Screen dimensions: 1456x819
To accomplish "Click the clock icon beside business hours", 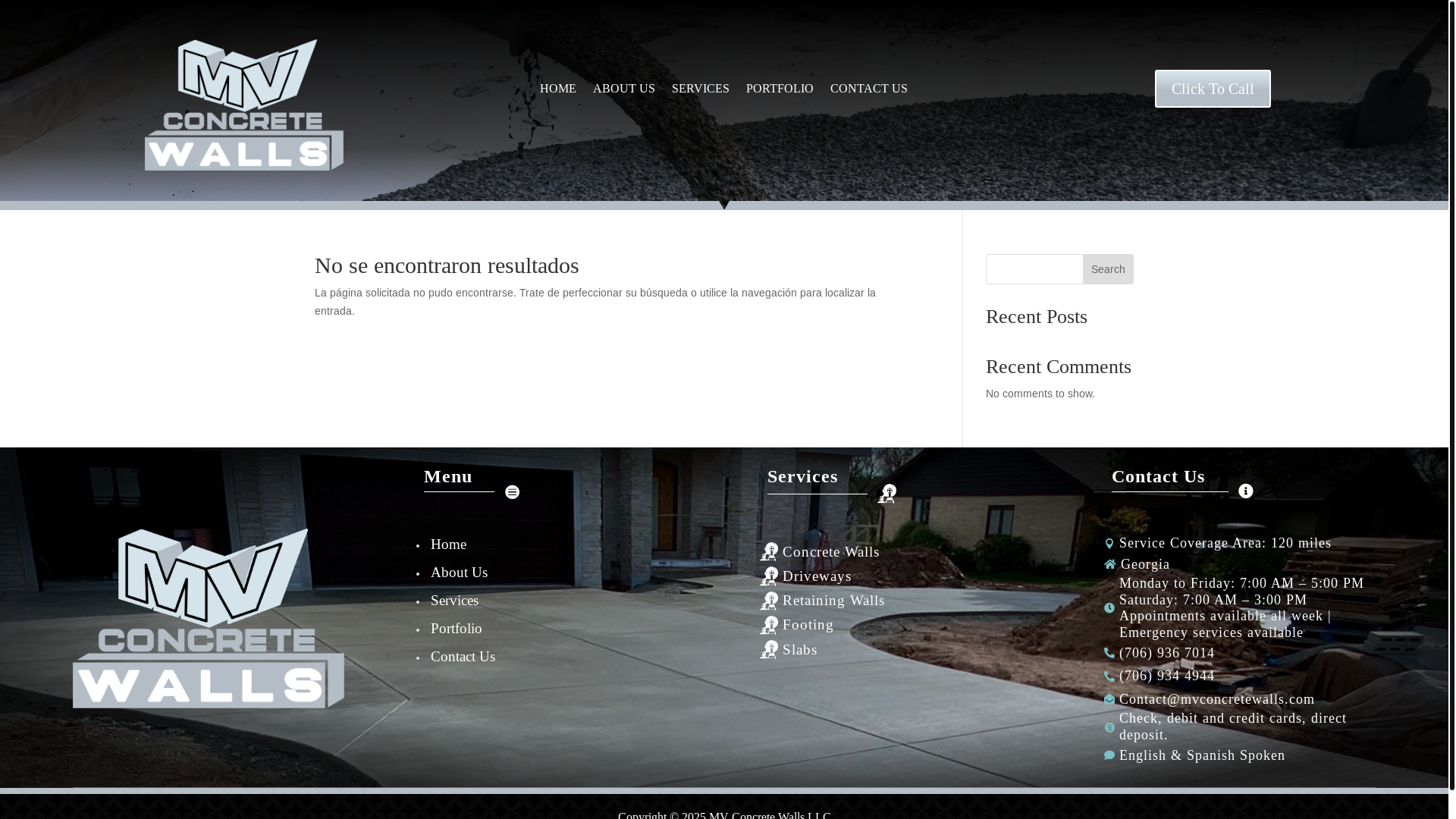I will [1109, 608].
